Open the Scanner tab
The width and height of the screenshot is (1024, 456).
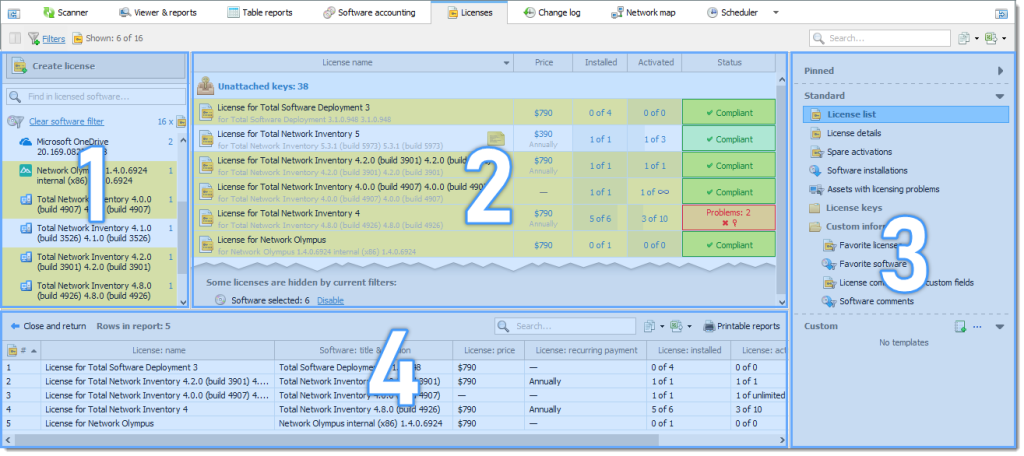(x=65, y=12)
